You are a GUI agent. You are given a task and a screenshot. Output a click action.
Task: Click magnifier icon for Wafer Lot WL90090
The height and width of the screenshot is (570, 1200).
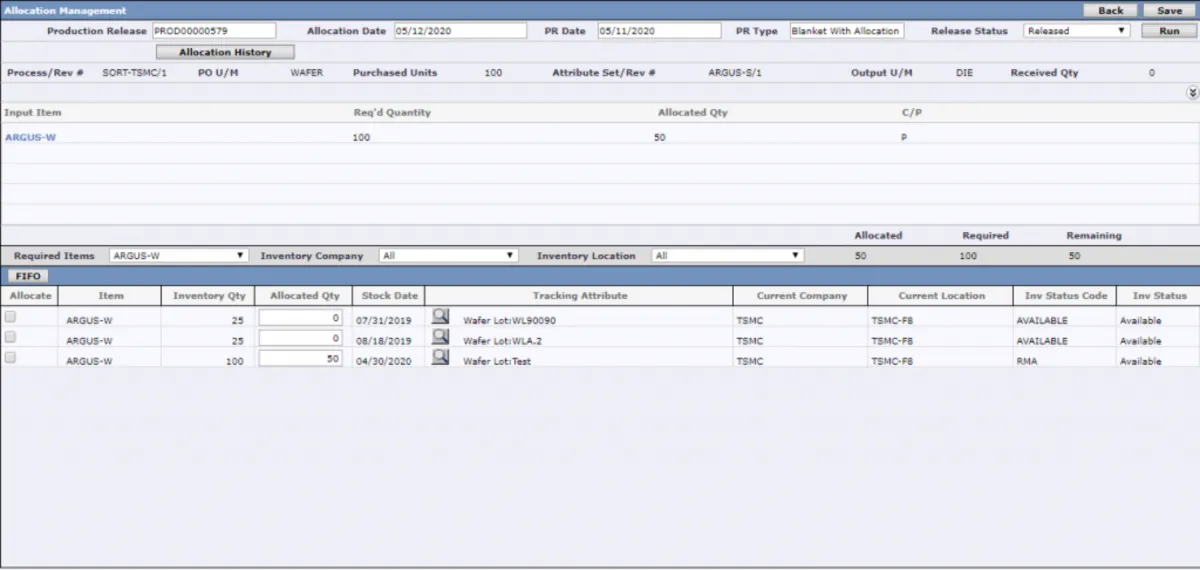440,317
